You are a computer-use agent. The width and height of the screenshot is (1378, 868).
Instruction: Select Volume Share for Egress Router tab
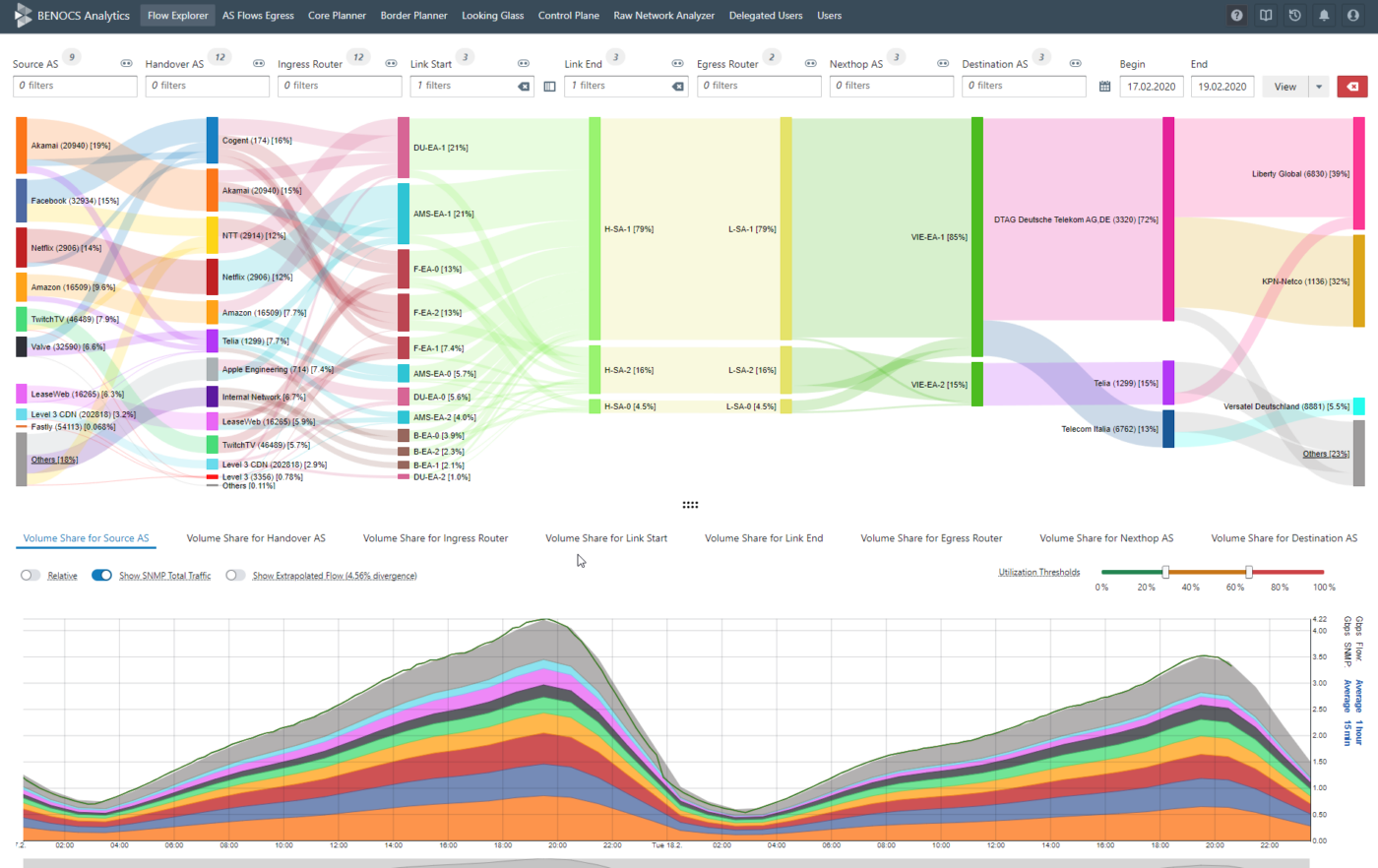click(931, 538)
